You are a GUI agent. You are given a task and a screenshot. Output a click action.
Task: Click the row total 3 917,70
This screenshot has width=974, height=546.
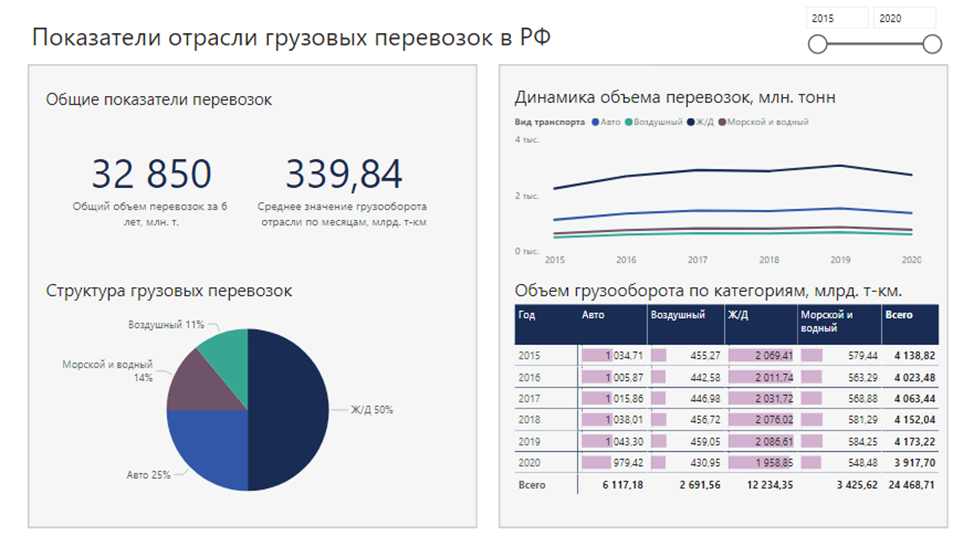(x=914, y=463)
